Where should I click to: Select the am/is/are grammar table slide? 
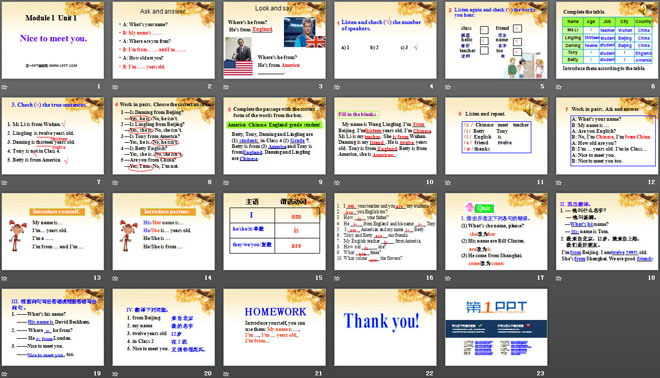click(274, 232)
